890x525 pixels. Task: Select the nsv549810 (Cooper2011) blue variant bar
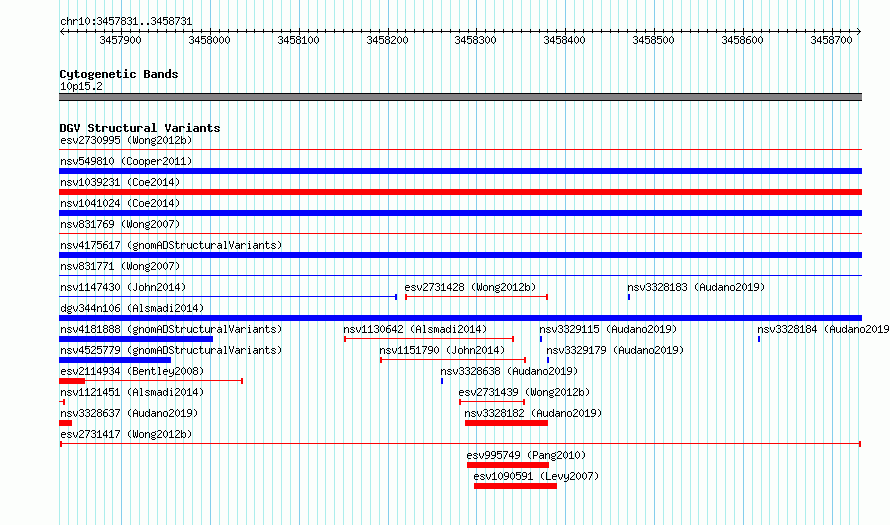(x=460, y=171)
